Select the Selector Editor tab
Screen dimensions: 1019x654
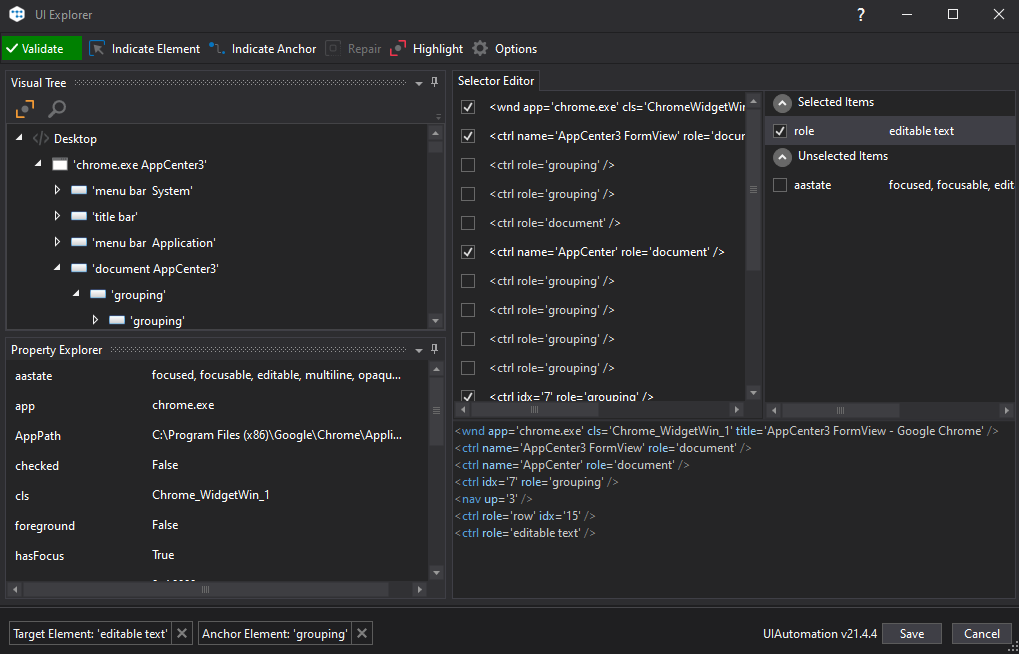(x=496, y=81)
